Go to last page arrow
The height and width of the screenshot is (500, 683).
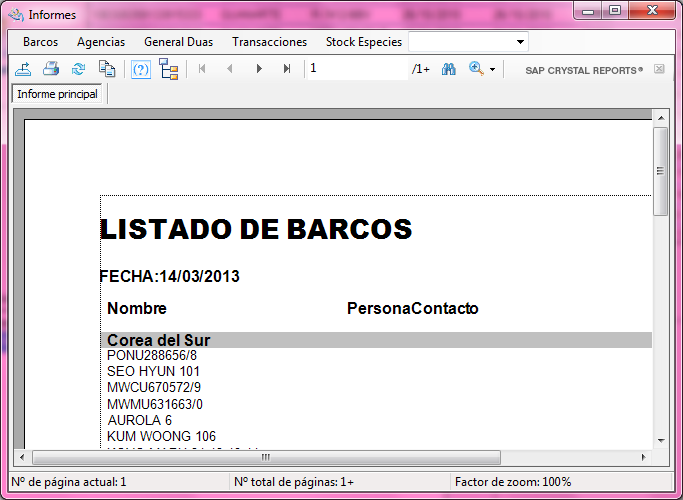(287, 69)
